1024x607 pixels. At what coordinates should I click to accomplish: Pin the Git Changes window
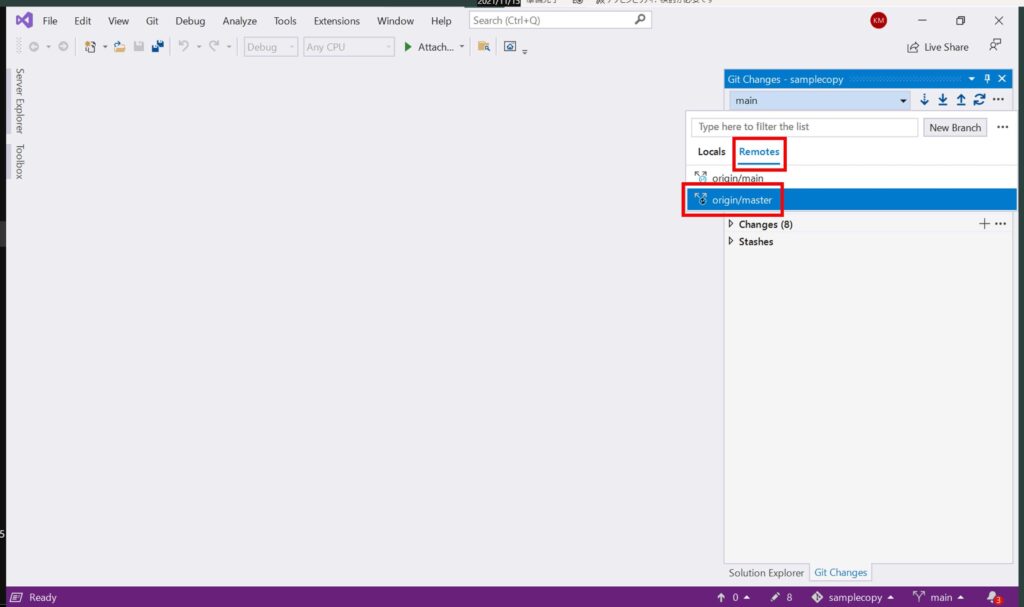[x=986, y=78]
